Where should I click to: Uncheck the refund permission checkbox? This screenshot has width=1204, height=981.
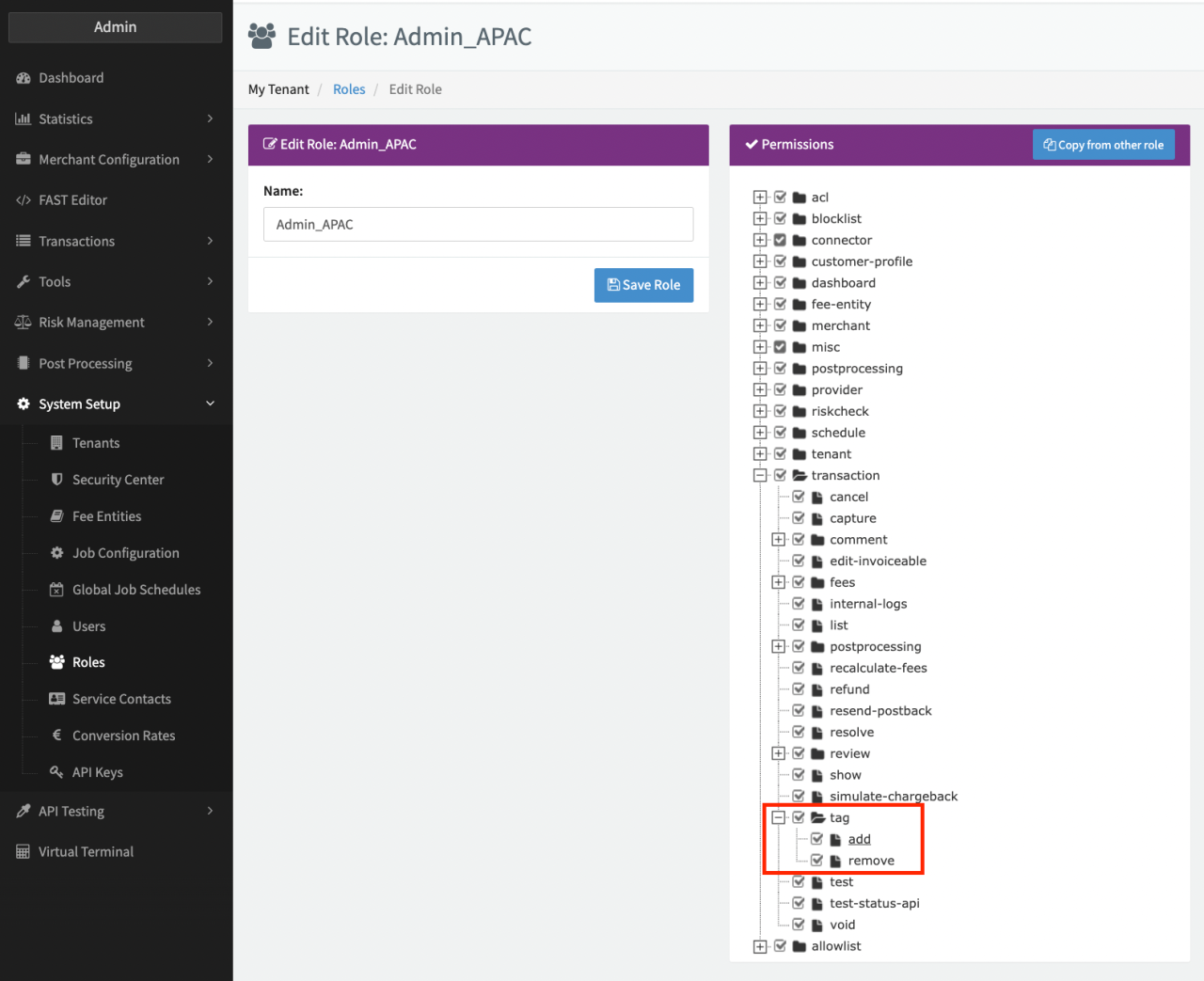pyautogui.click(x=799, y=689)
